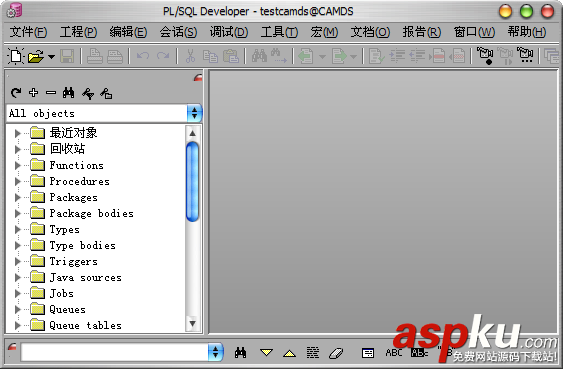This screenshot has height=369, width=563.
Task: Click the Search binoculars icon in bottom bar
Action: pos(240,353)
